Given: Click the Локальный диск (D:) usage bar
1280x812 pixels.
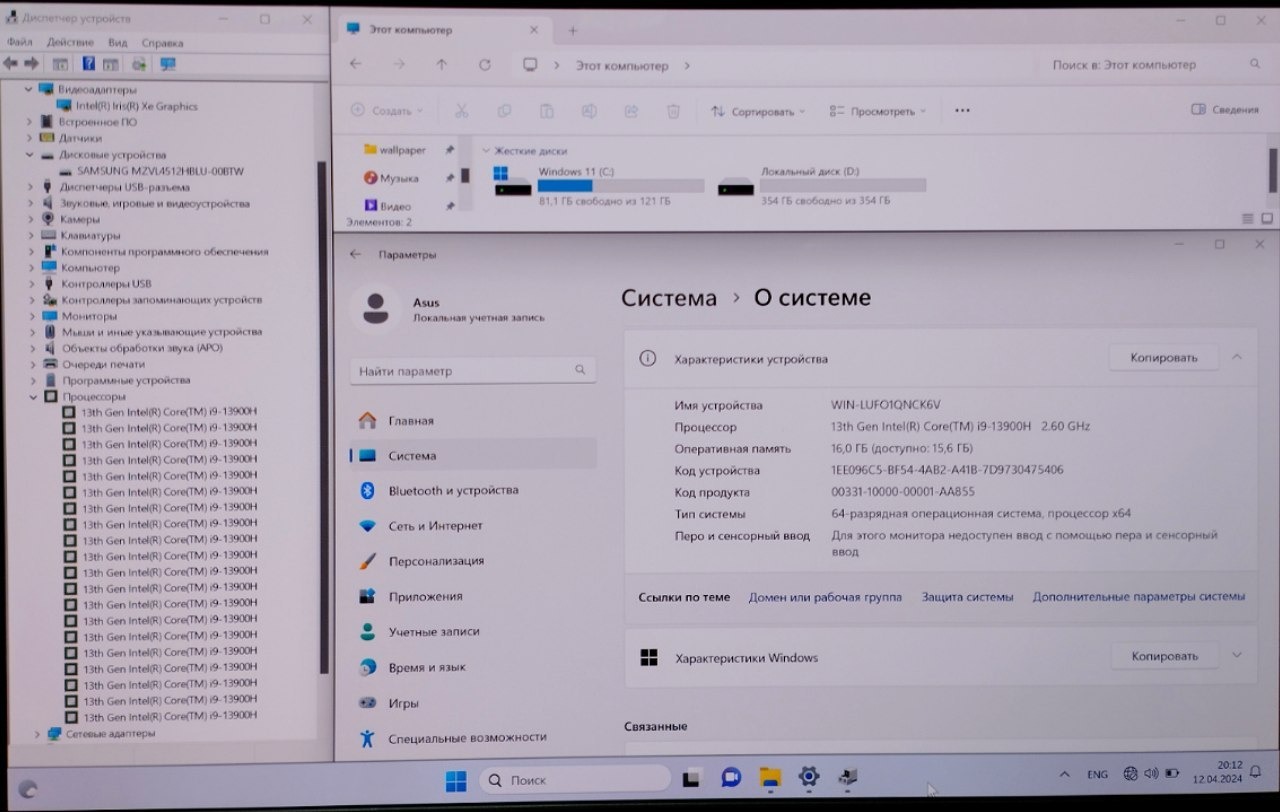Looking at the screenshot, I should (x=843, y=185).
